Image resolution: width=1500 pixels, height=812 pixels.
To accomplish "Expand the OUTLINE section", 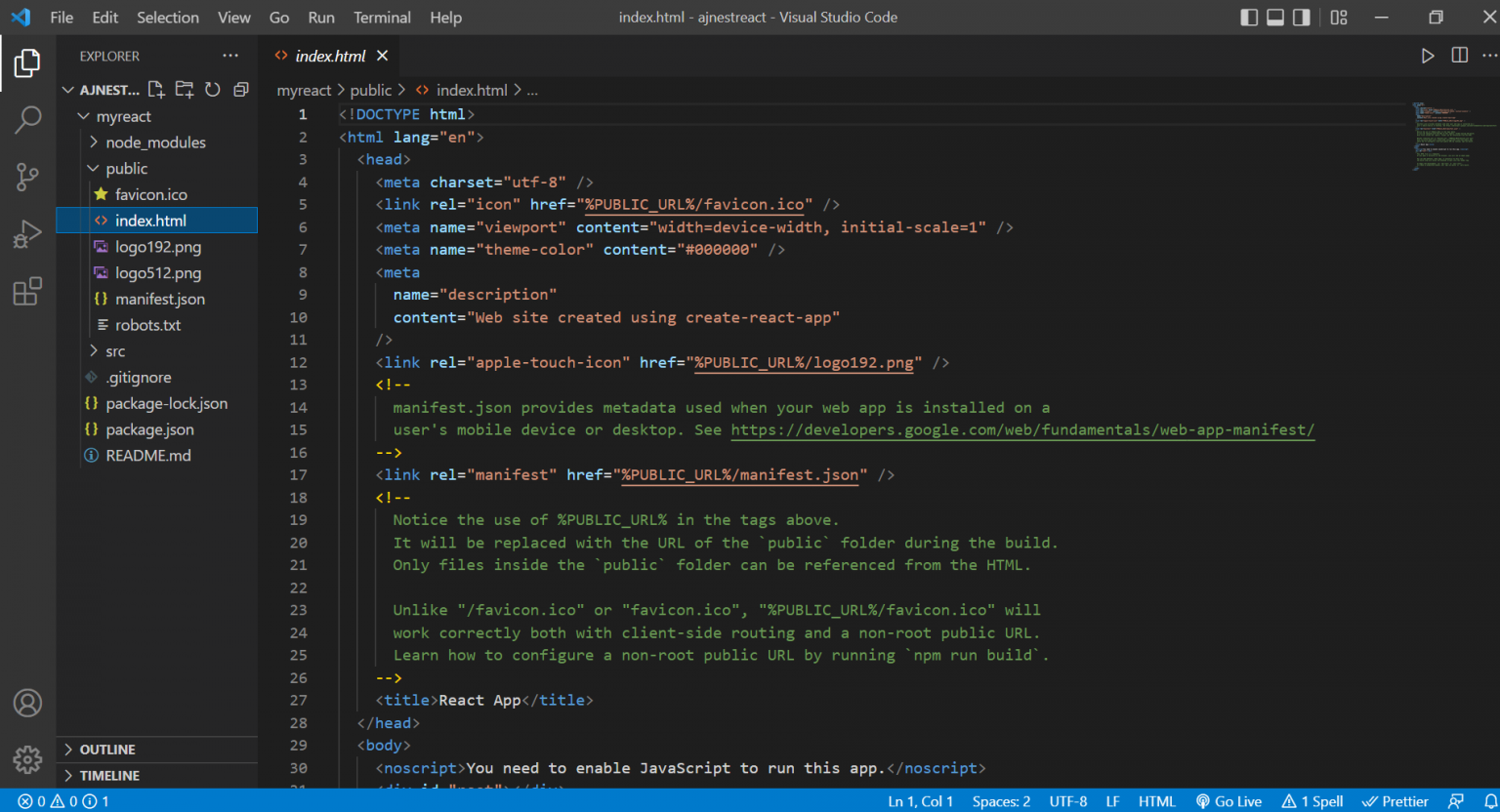I will coord(107,750).
